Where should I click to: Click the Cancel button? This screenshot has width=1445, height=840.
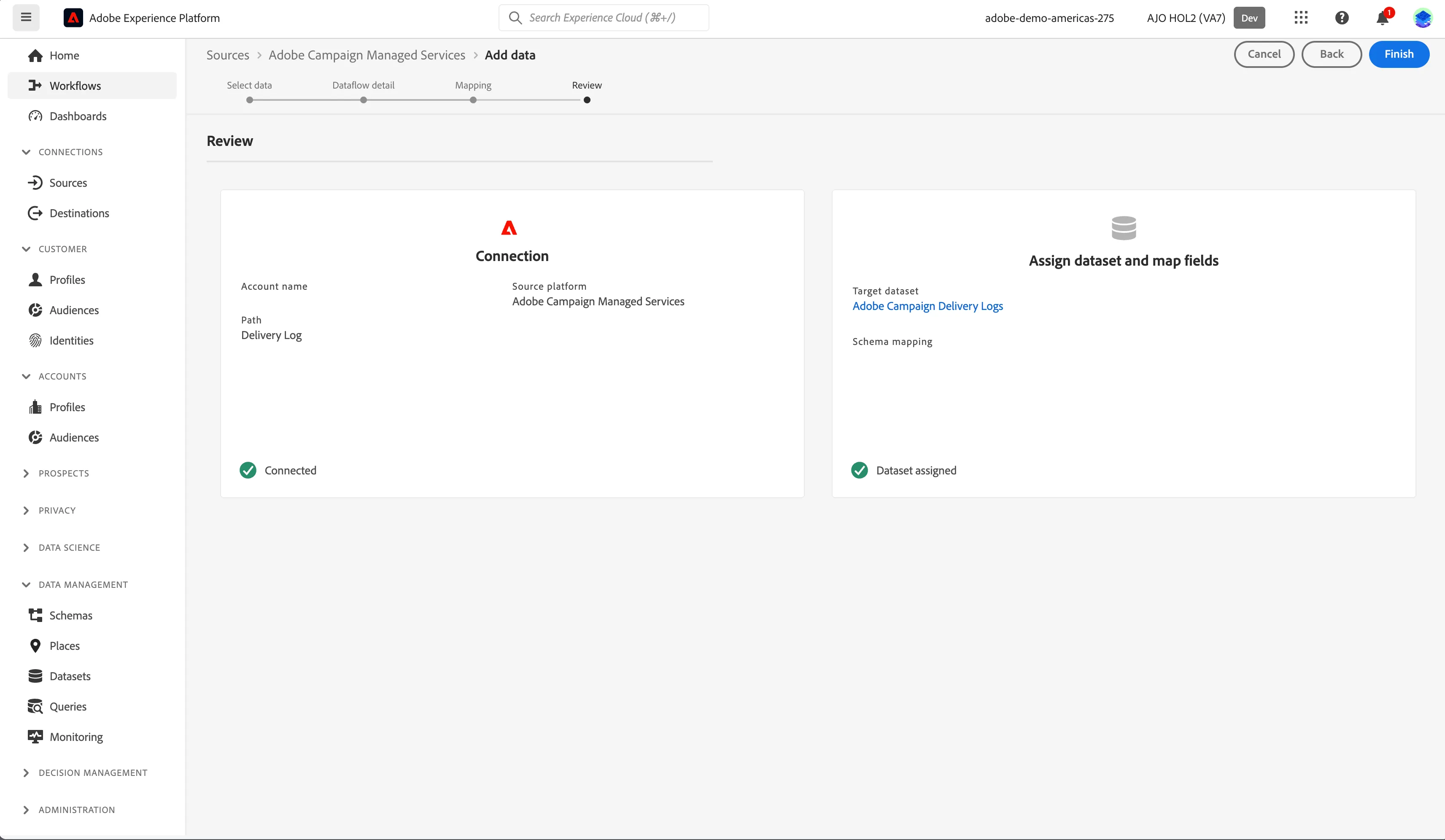coord(1264,54)
